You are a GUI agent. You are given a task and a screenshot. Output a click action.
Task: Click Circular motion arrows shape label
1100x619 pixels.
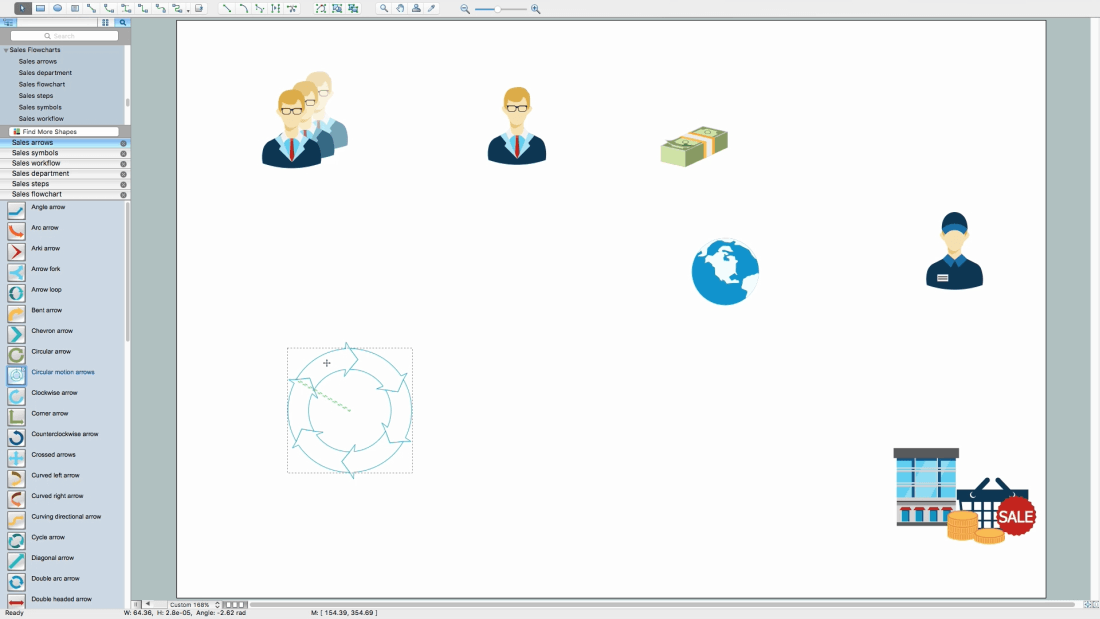click(62, 372)
